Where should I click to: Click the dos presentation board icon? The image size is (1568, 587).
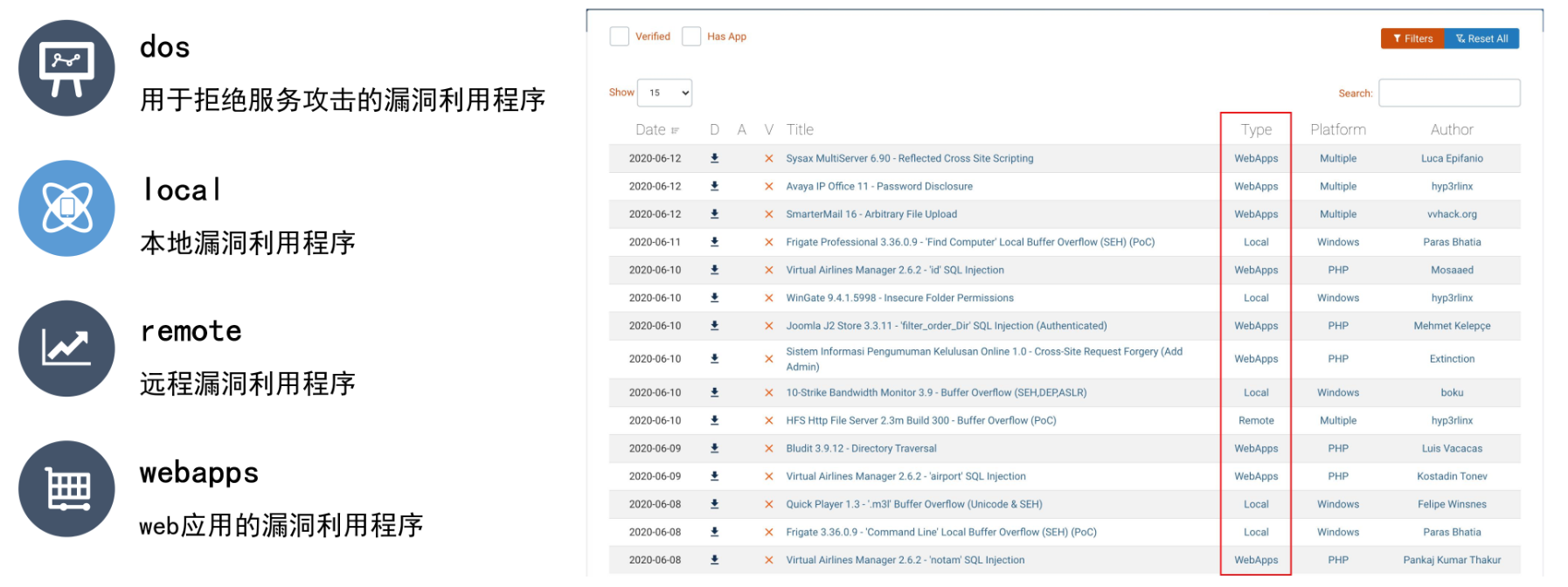pos(66,68)
